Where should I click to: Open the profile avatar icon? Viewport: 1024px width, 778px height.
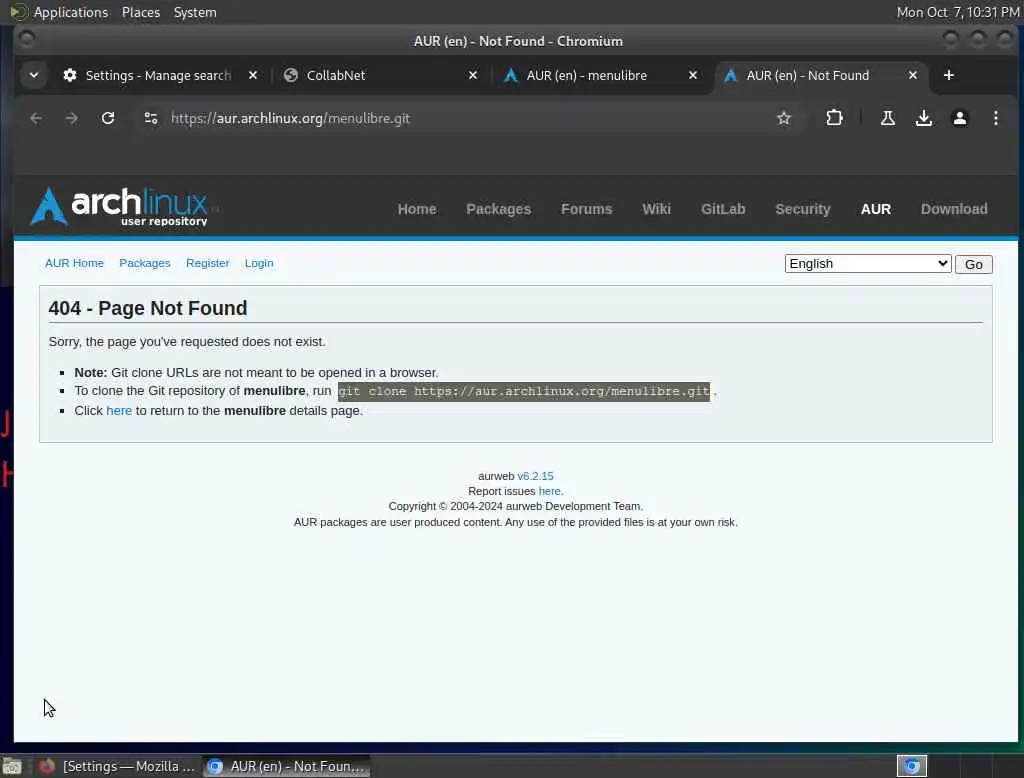point(959,118)
